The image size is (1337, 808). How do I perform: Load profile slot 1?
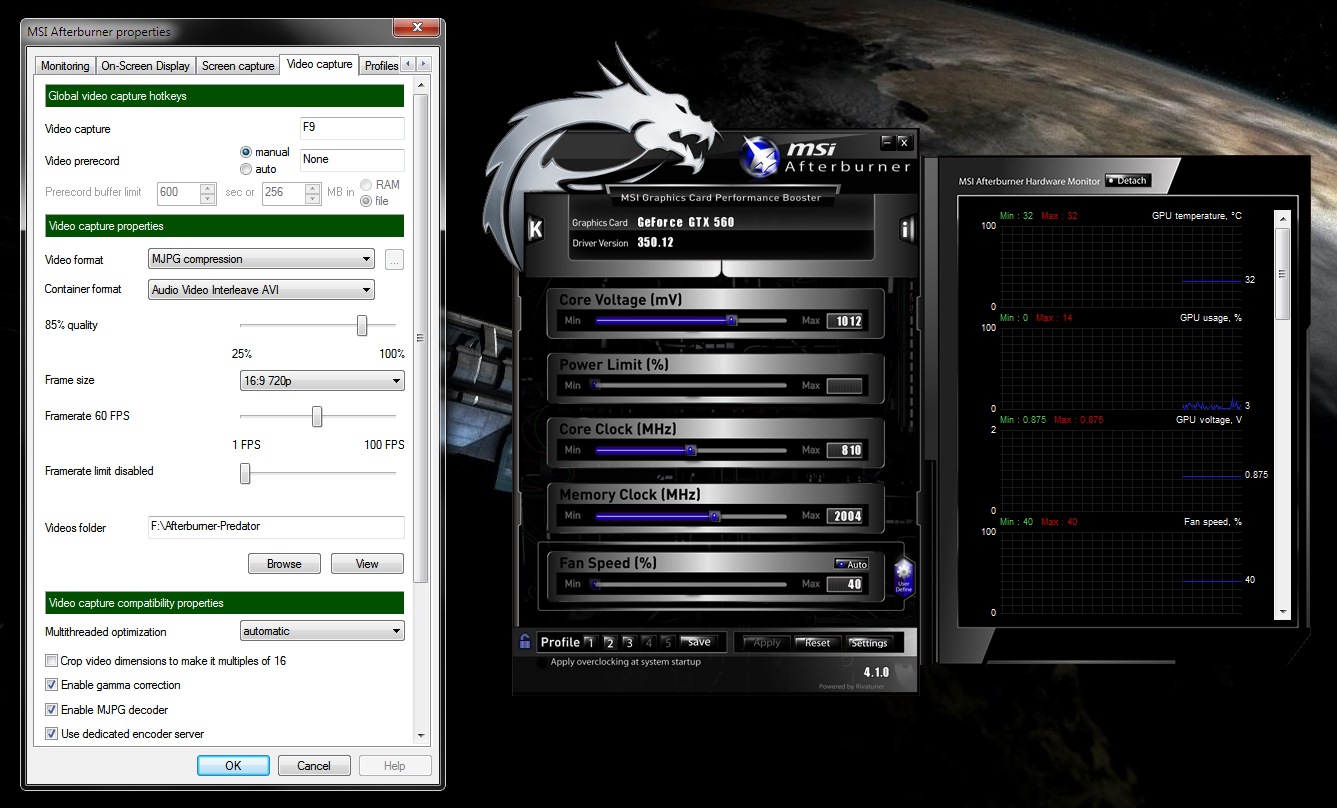pos(590,643)
